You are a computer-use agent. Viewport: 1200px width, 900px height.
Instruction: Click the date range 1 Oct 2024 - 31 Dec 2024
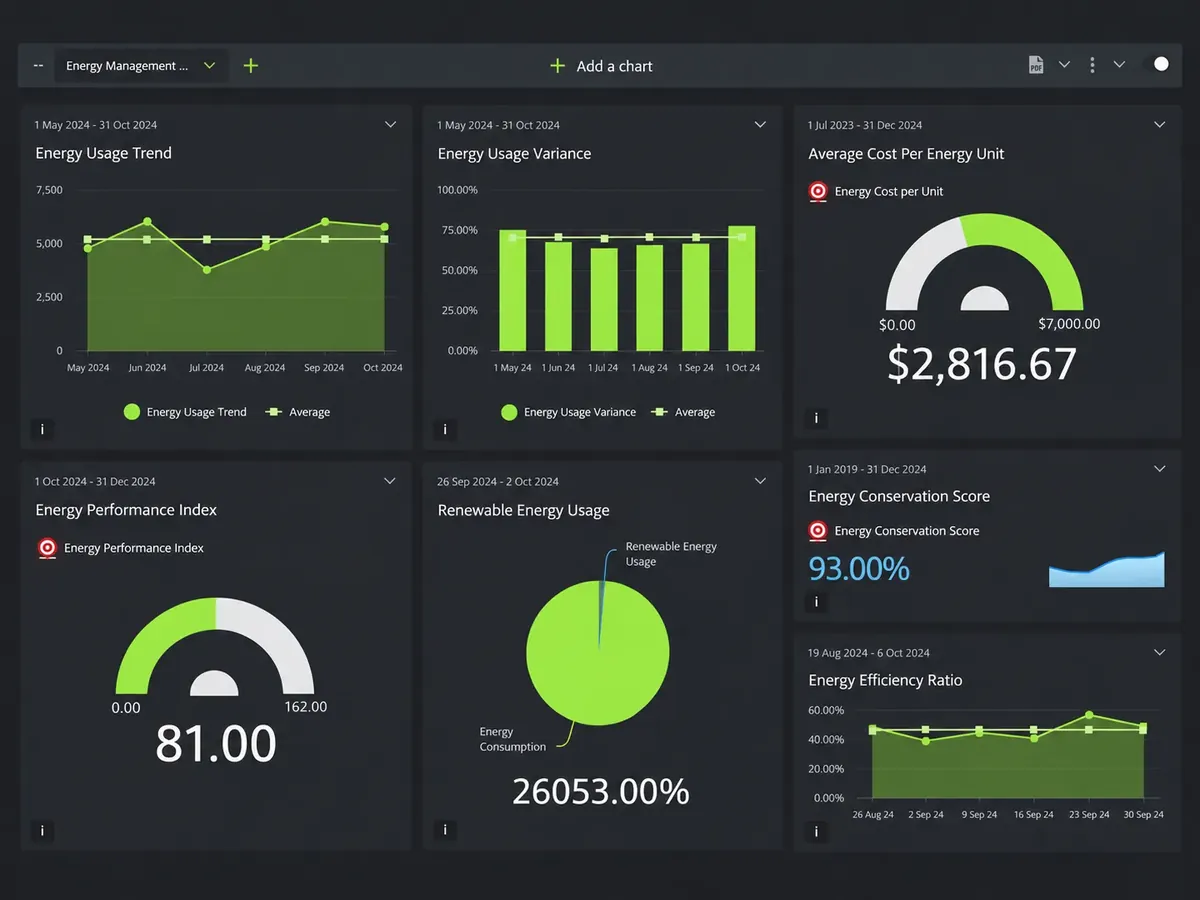click(x=95, y=481)
